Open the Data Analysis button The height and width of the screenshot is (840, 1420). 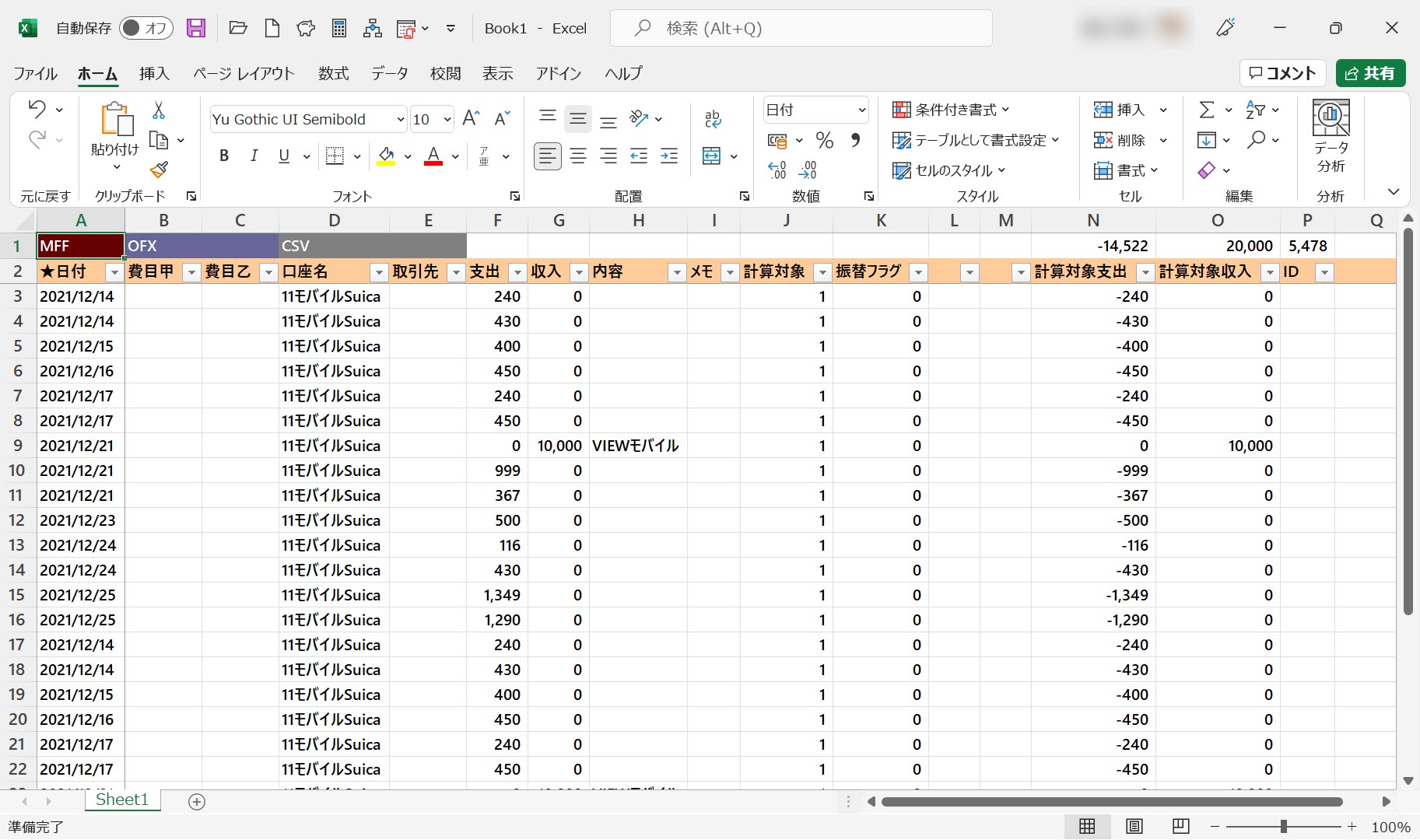point(1331,137)
